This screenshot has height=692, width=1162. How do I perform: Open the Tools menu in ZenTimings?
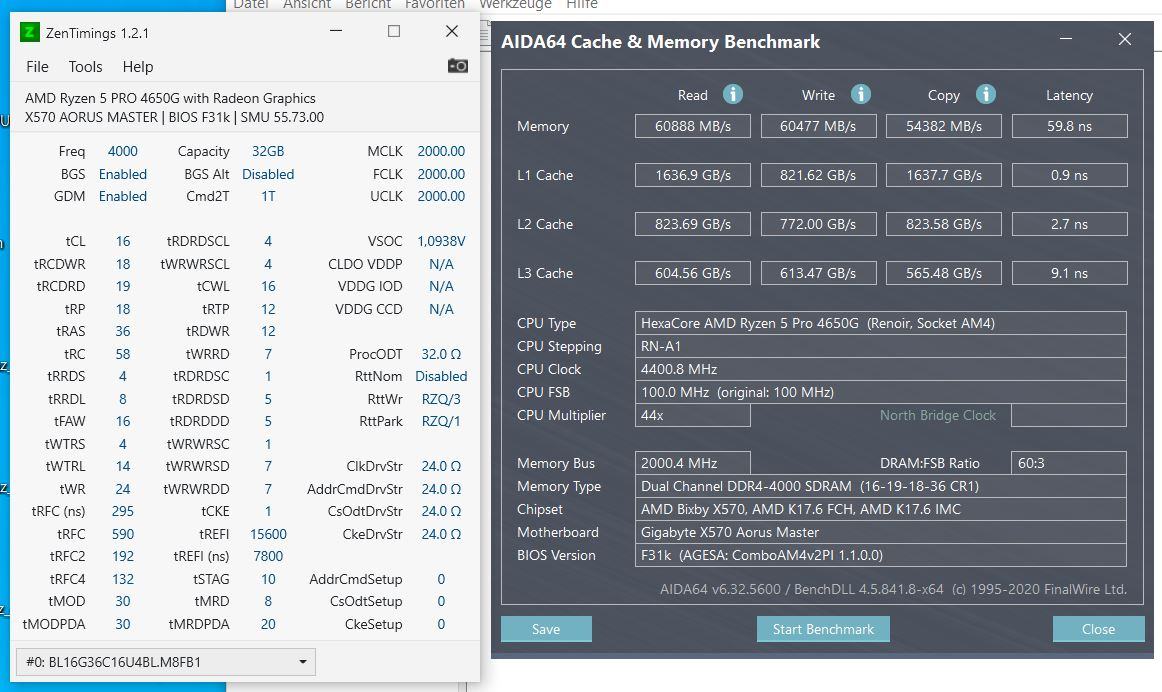pos(85,67)
